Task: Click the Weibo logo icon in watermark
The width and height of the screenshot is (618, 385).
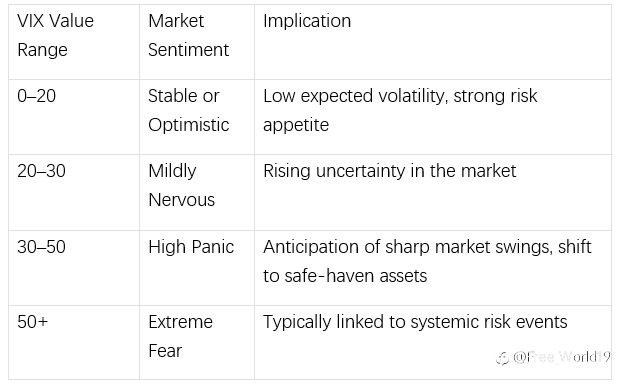Action: (503, 358)
